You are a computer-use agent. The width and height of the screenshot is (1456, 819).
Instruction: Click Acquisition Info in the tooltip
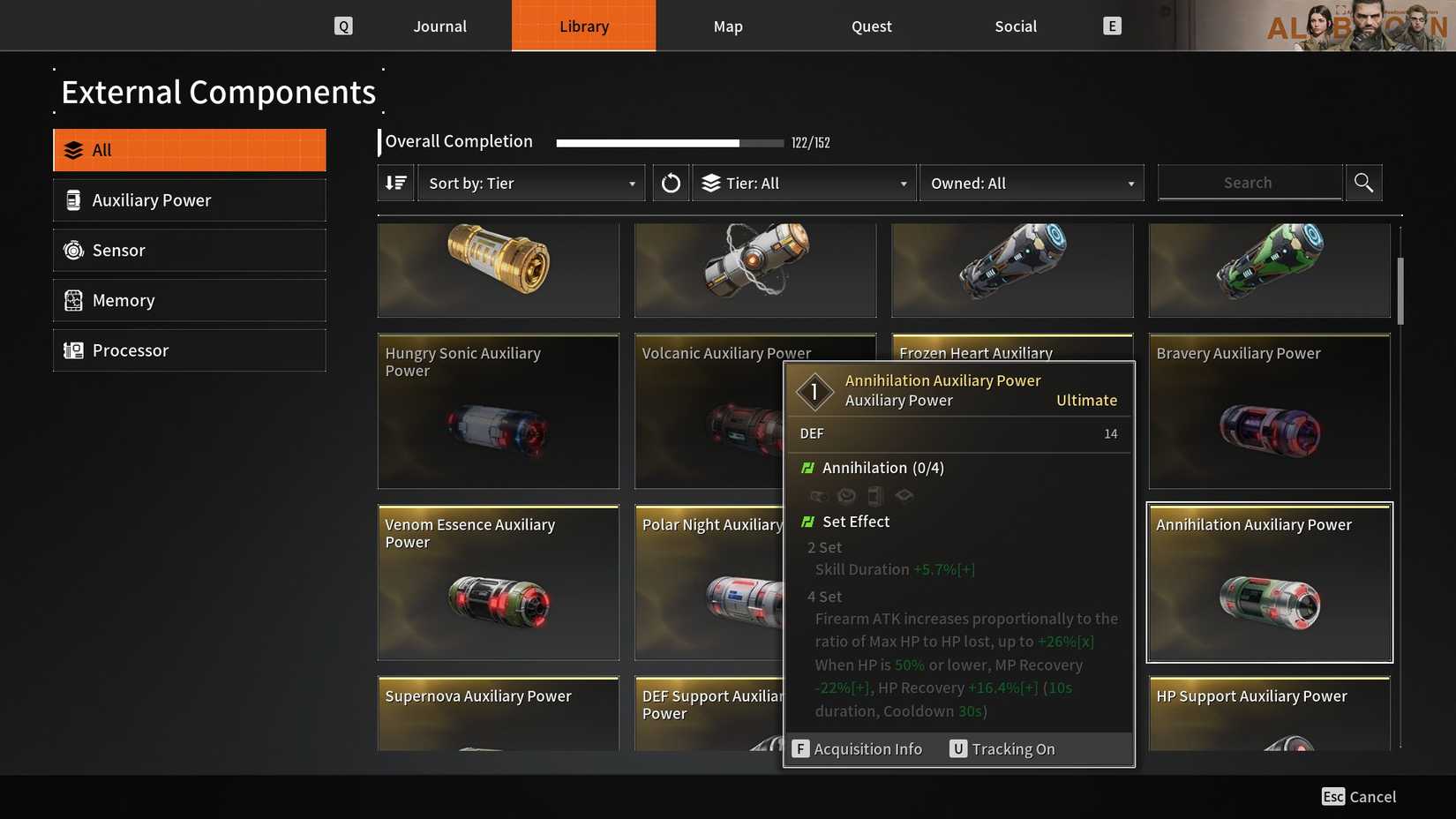pyautogui.click(x=857, y=749)
